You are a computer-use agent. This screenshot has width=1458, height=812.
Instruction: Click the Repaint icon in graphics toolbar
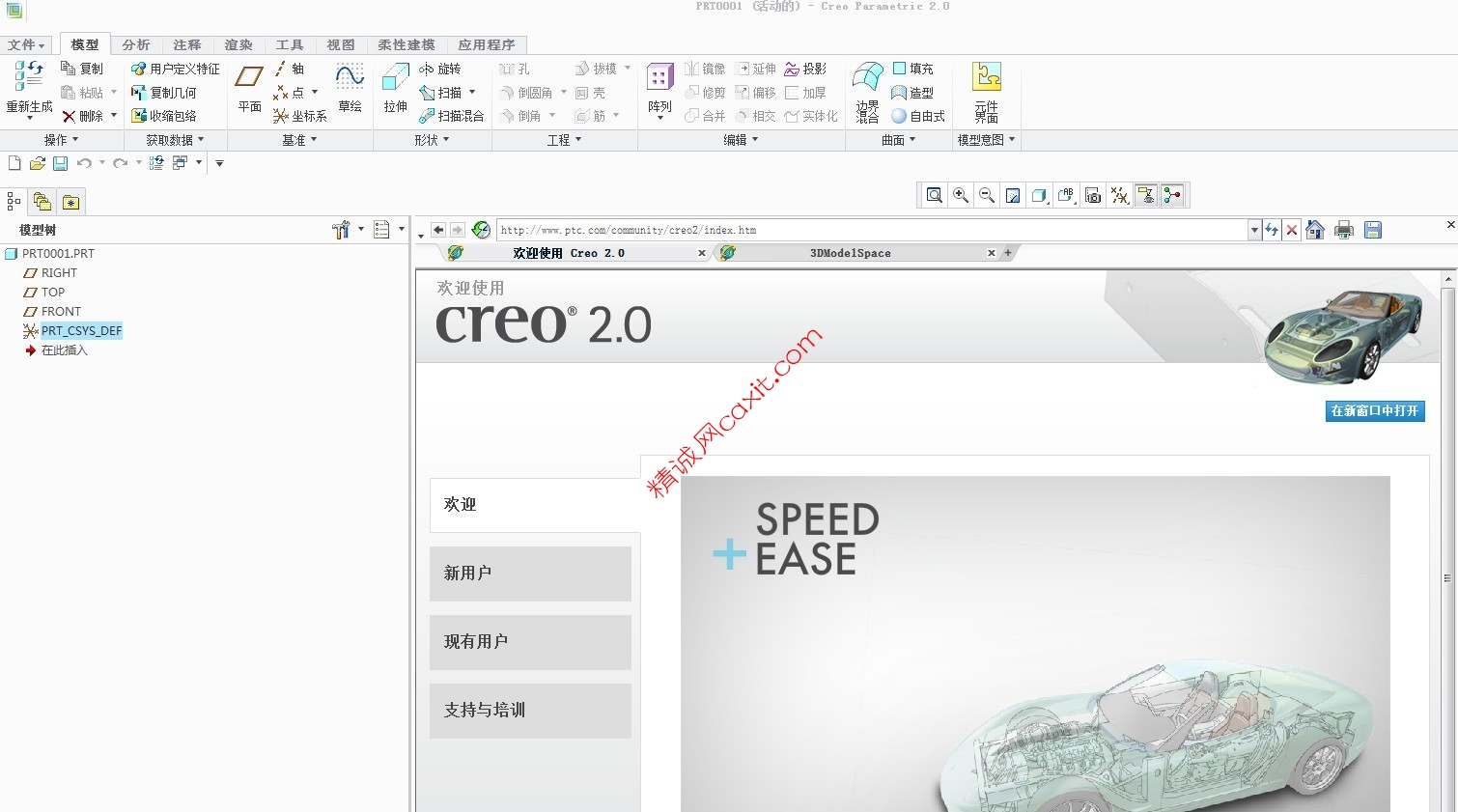pyautogui.click(x=1013, y=196)
